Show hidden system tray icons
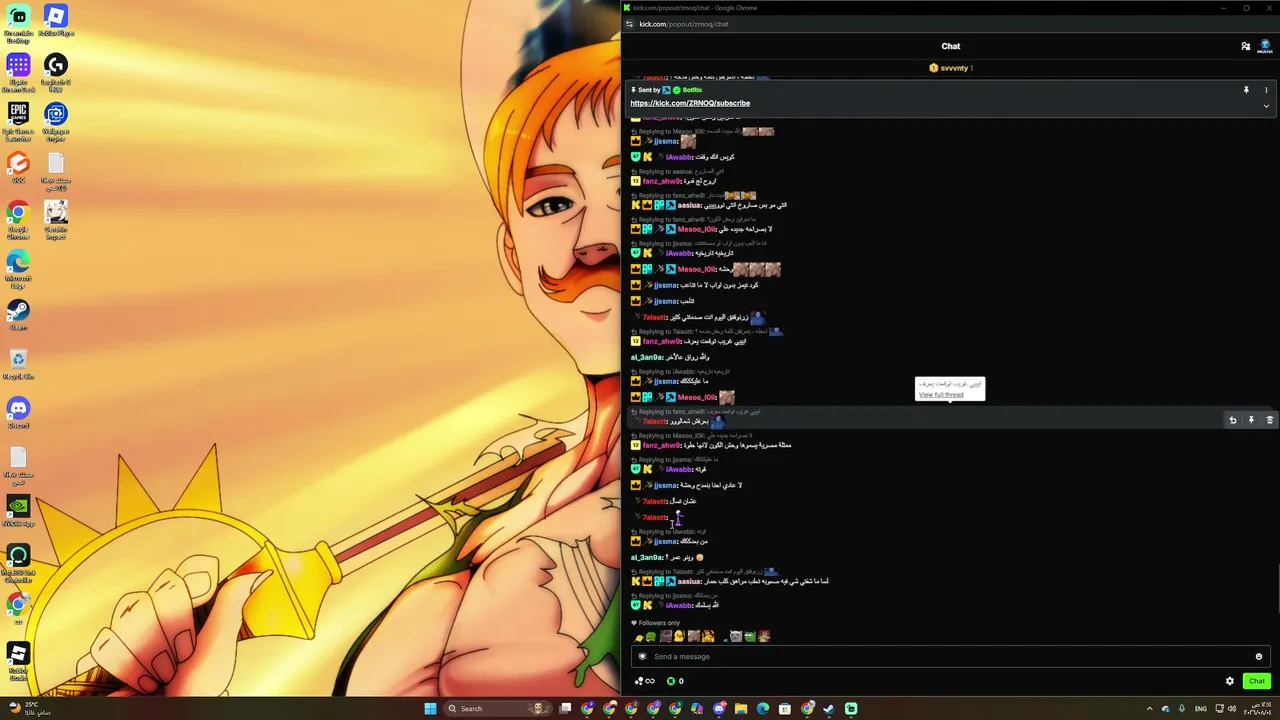 (x=1149, y=708)
